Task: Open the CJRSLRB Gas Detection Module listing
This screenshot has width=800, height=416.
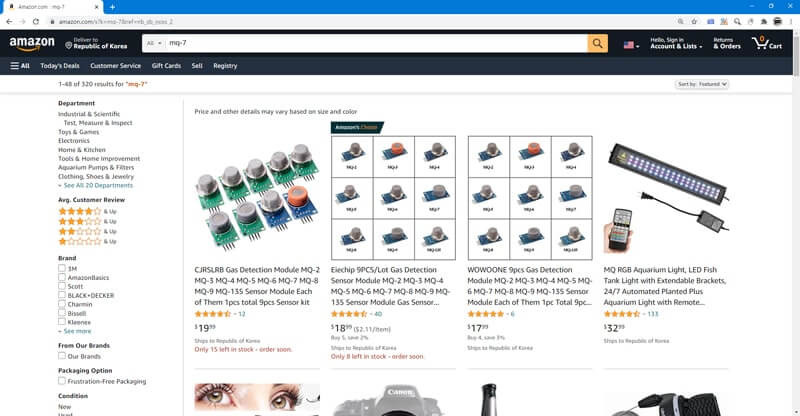Action: [x=257, y=286]
